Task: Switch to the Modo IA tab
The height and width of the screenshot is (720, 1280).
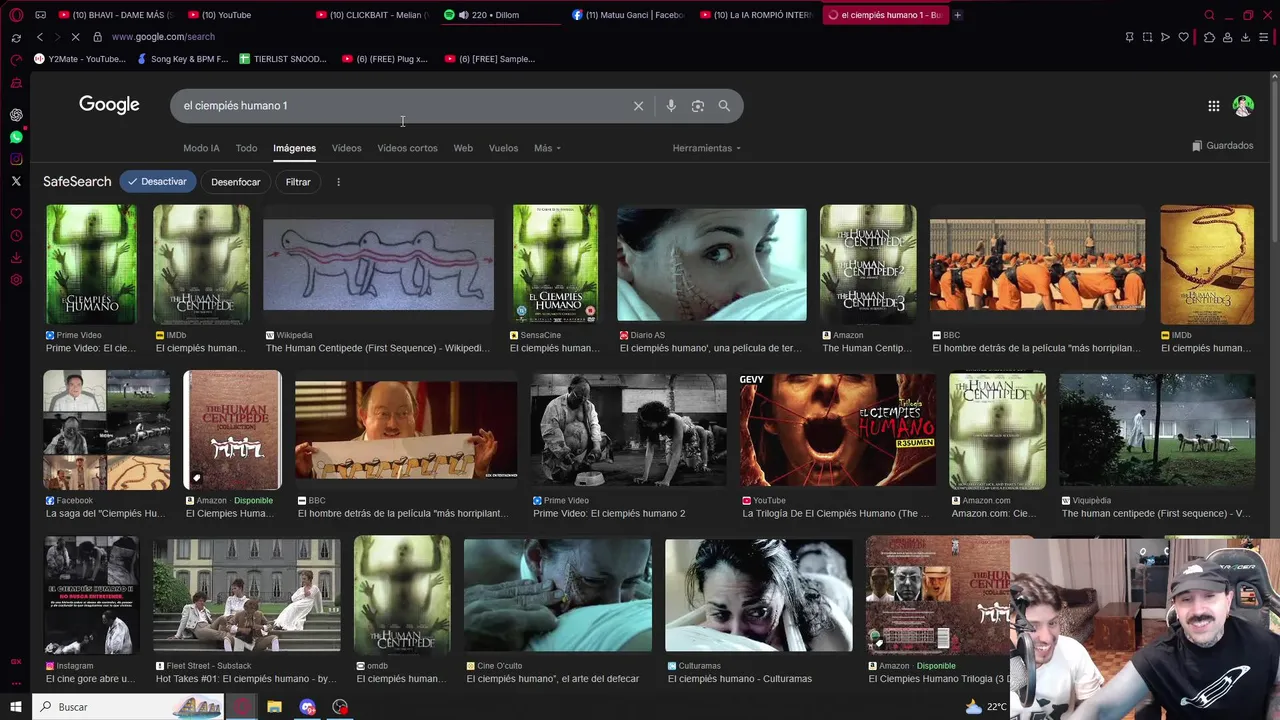Action: [x=201, y=148]
